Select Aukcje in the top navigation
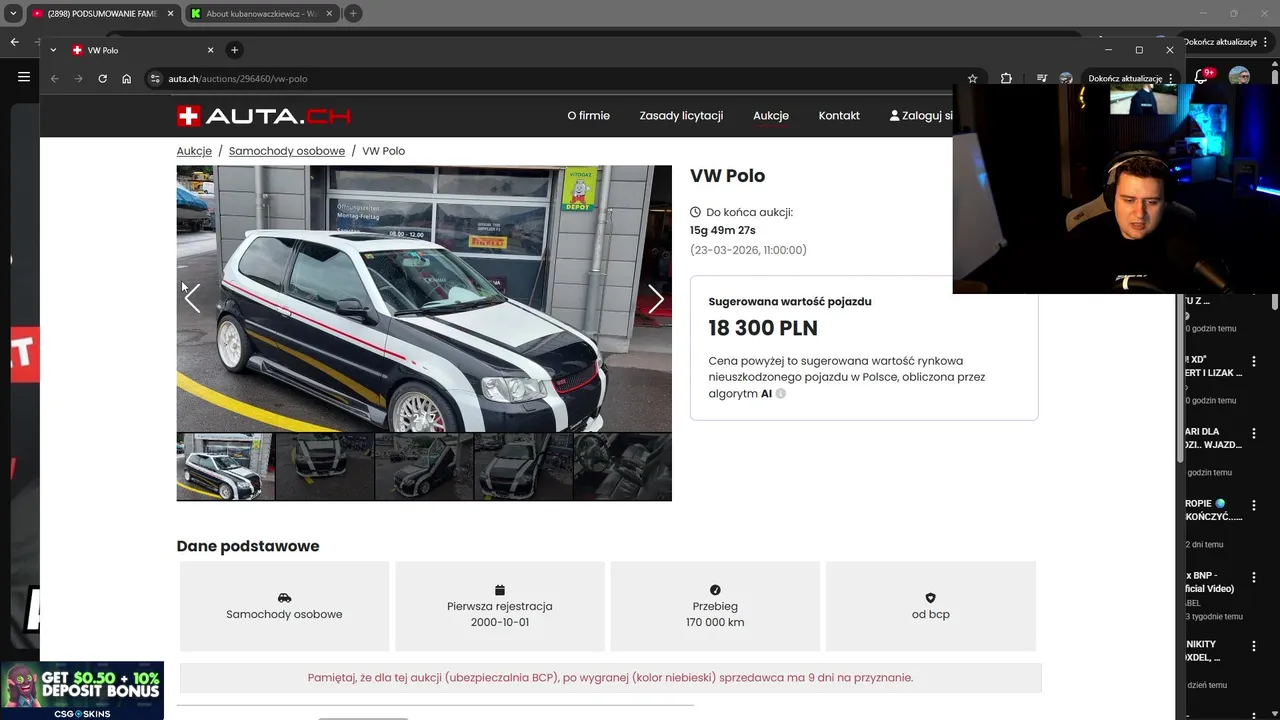The image size is (1280, 720). 771,116
